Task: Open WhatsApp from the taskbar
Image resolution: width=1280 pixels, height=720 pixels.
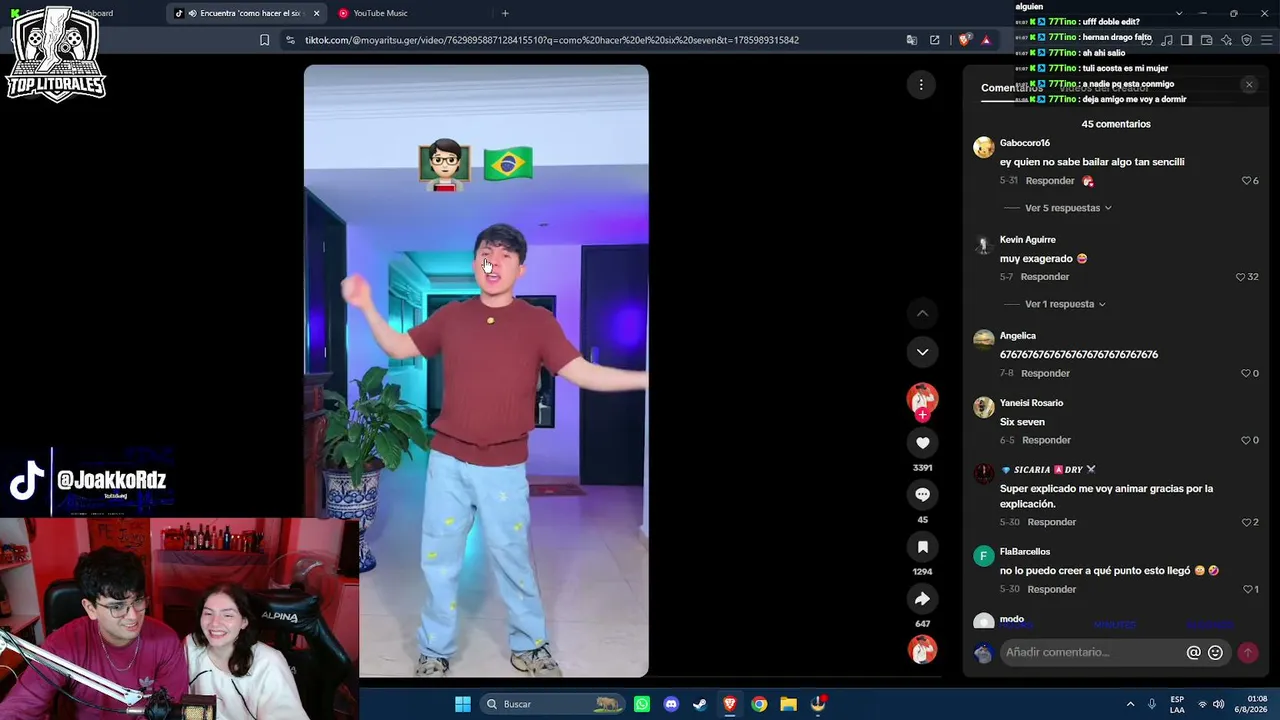Action: [642, 704]
